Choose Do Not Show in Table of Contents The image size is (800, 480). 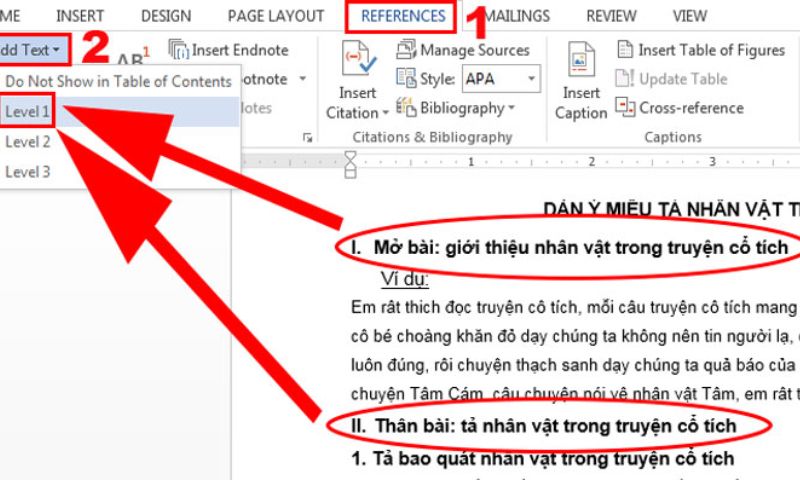118,81
